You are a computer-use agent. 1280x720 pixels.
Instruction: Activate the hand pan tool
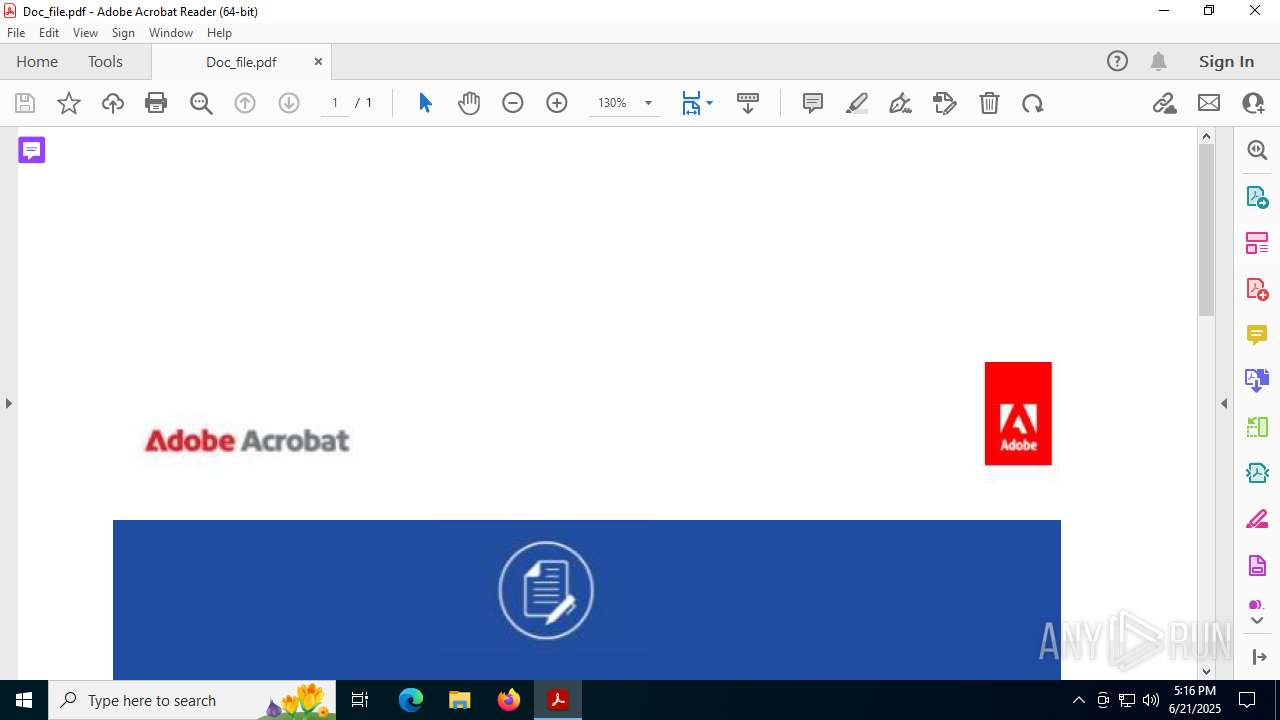click(469, 103)
